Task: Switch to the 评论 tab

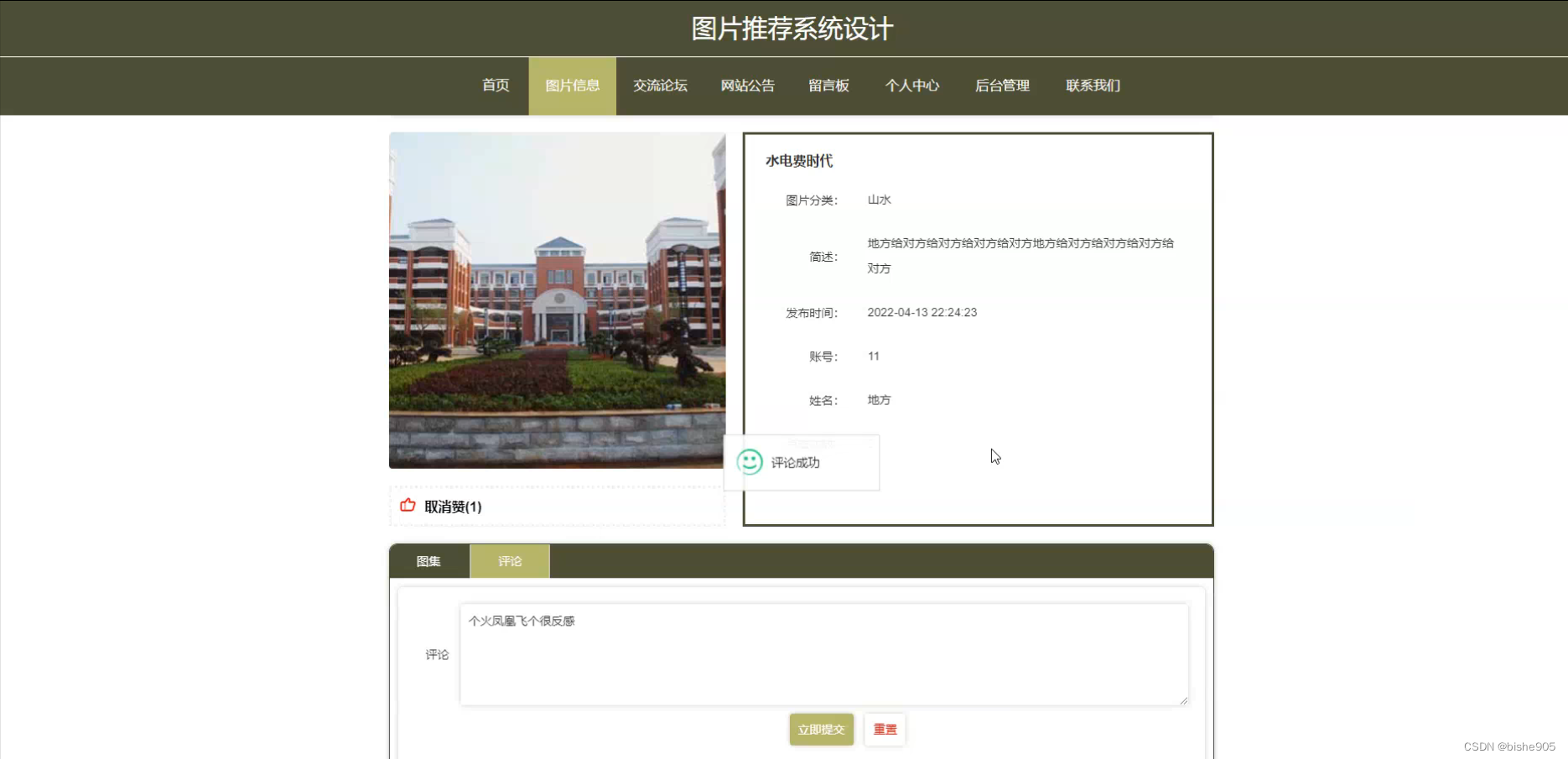Action: 509,561
